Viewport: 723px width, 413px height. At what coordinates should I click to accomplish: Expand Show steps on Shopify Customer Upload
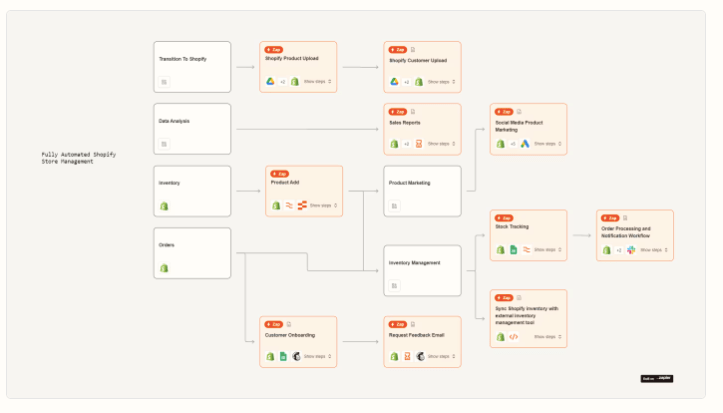(x=442, y=82)
